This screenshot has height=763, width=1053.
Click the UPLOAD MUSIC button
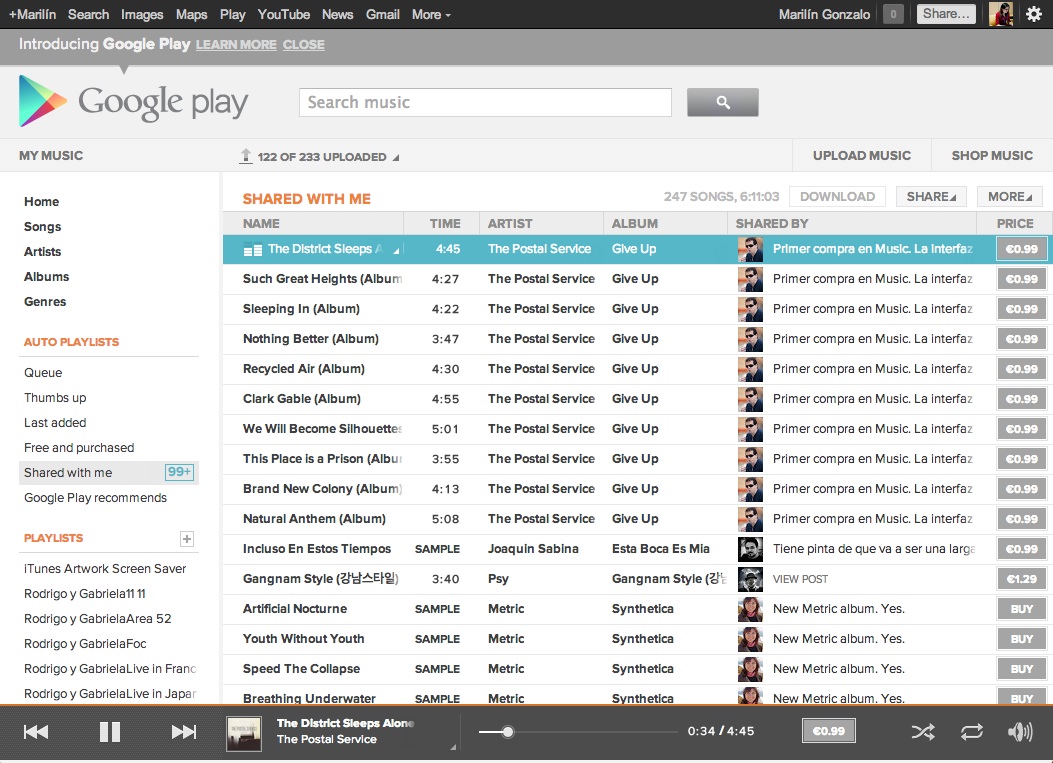pyautogui.click(x=862, y=156)
